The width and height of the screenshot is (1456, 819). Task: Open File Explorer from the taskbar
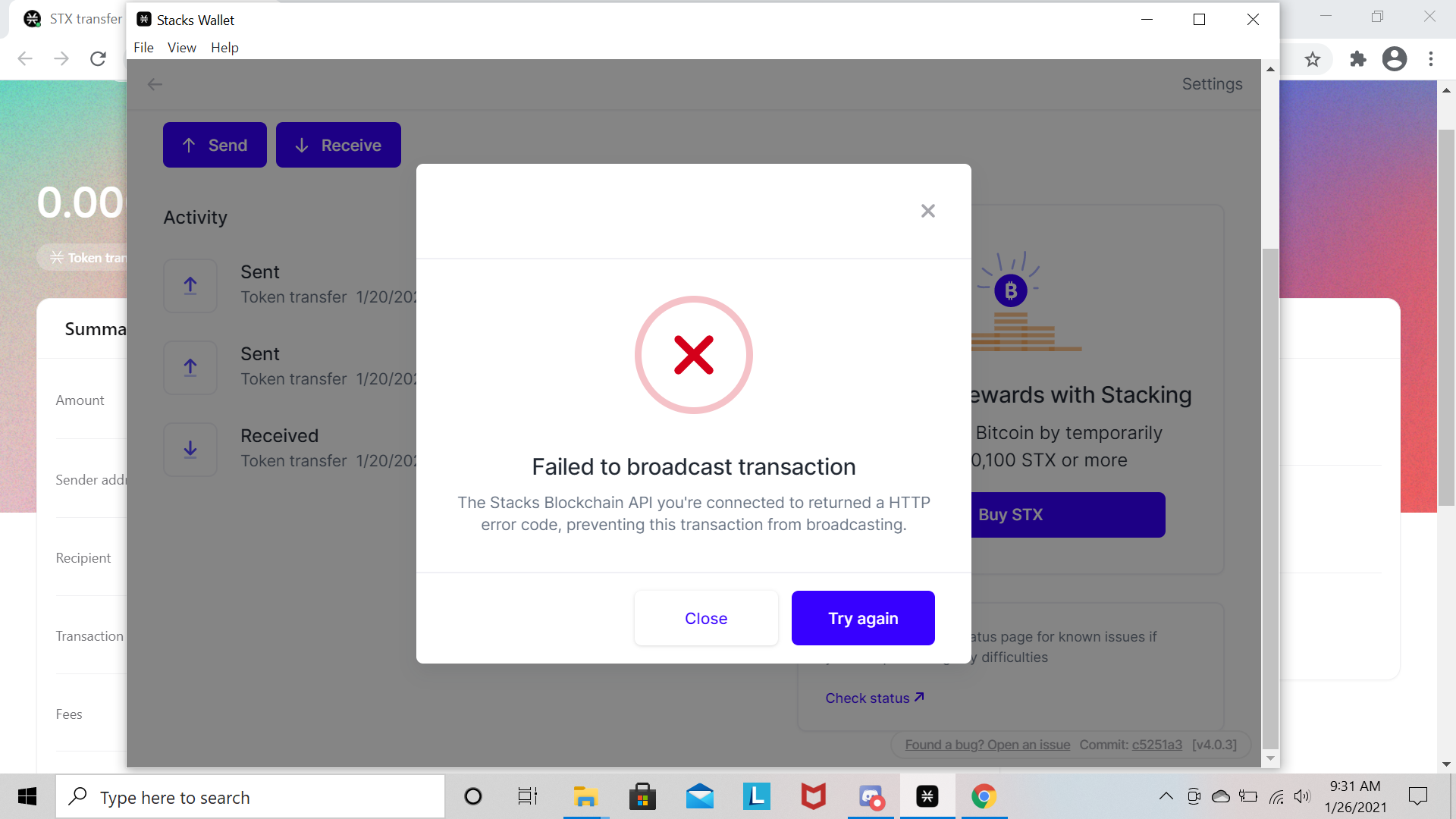pos(585,796)
